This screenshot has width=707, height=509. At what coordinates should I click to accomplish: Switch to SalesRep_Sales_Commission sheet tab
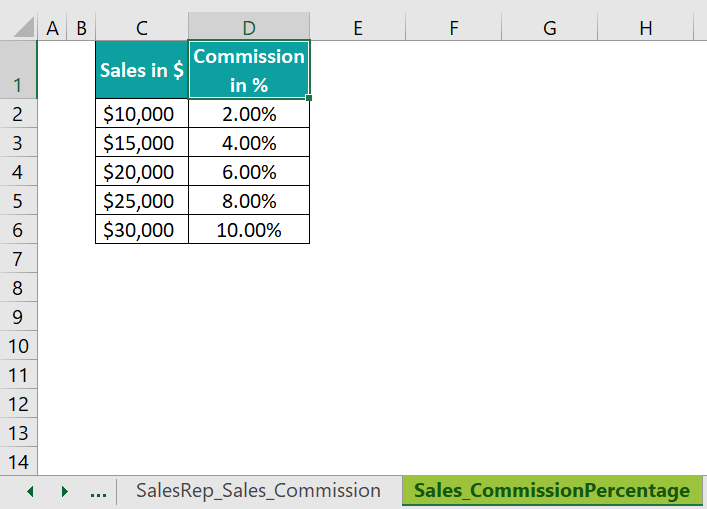[258, 491]
